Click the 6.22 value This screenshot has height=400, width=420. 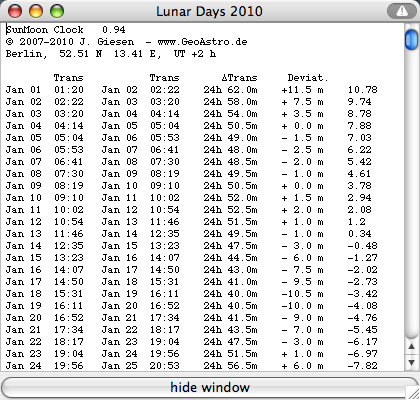pyautogui.click(x=359, y=150)
